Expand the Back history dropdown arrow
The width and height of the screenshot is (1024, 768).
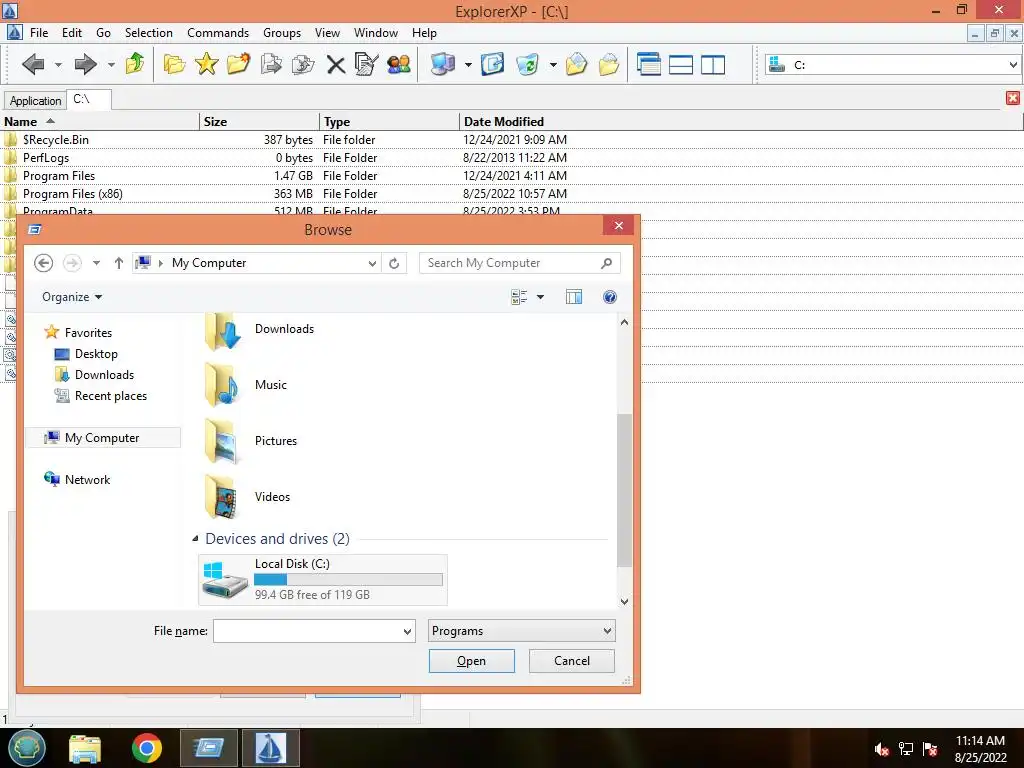[58, 65]
